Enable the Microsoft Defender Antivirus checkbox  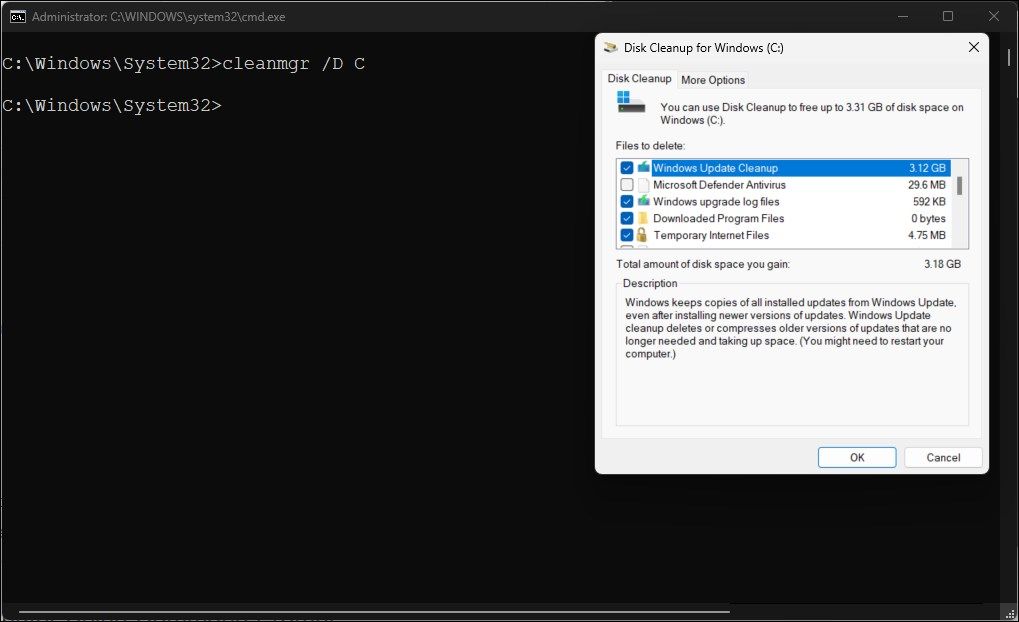click(x=626, y=184)
